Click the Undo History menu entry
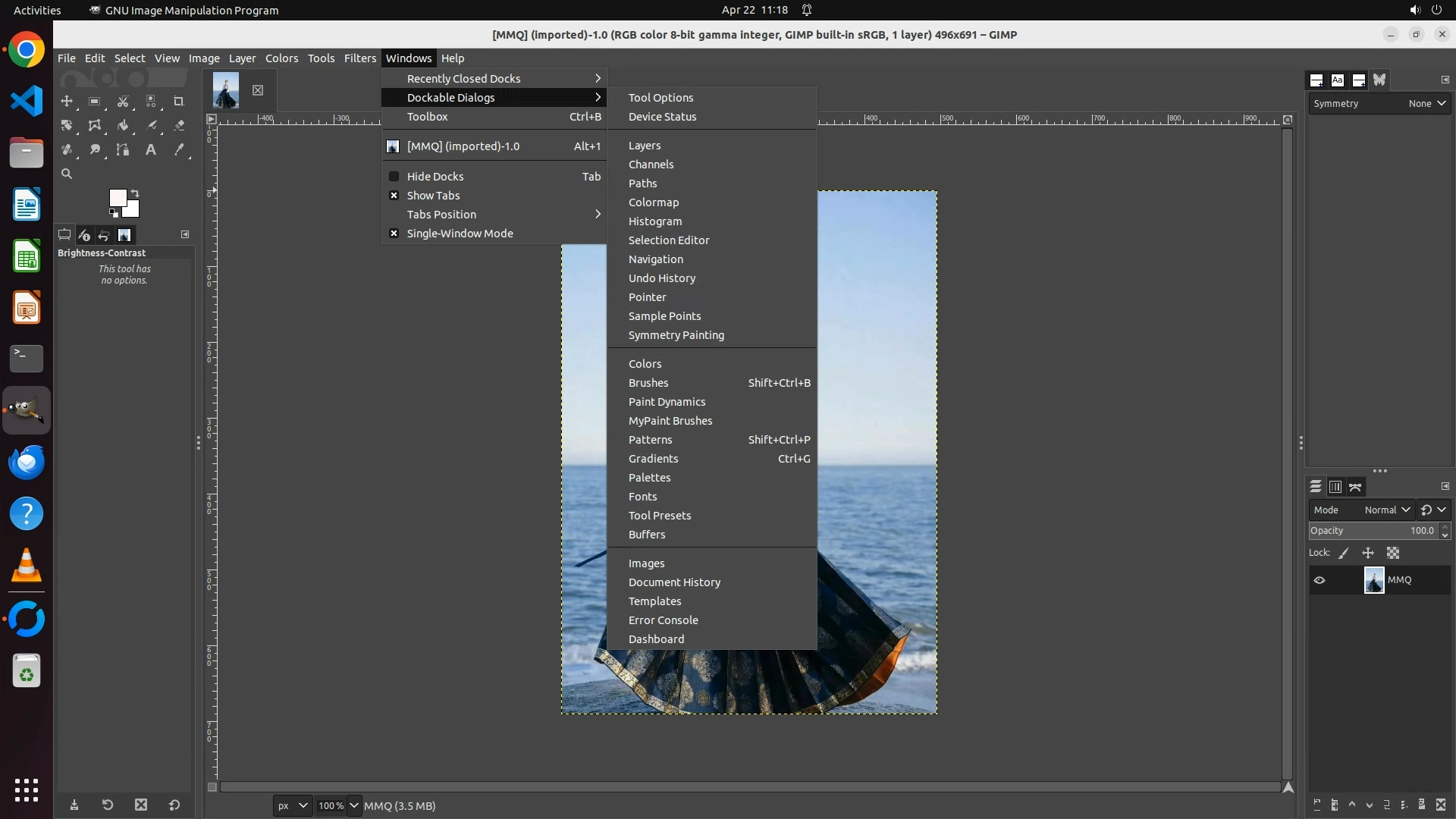 tap(661, 278)
